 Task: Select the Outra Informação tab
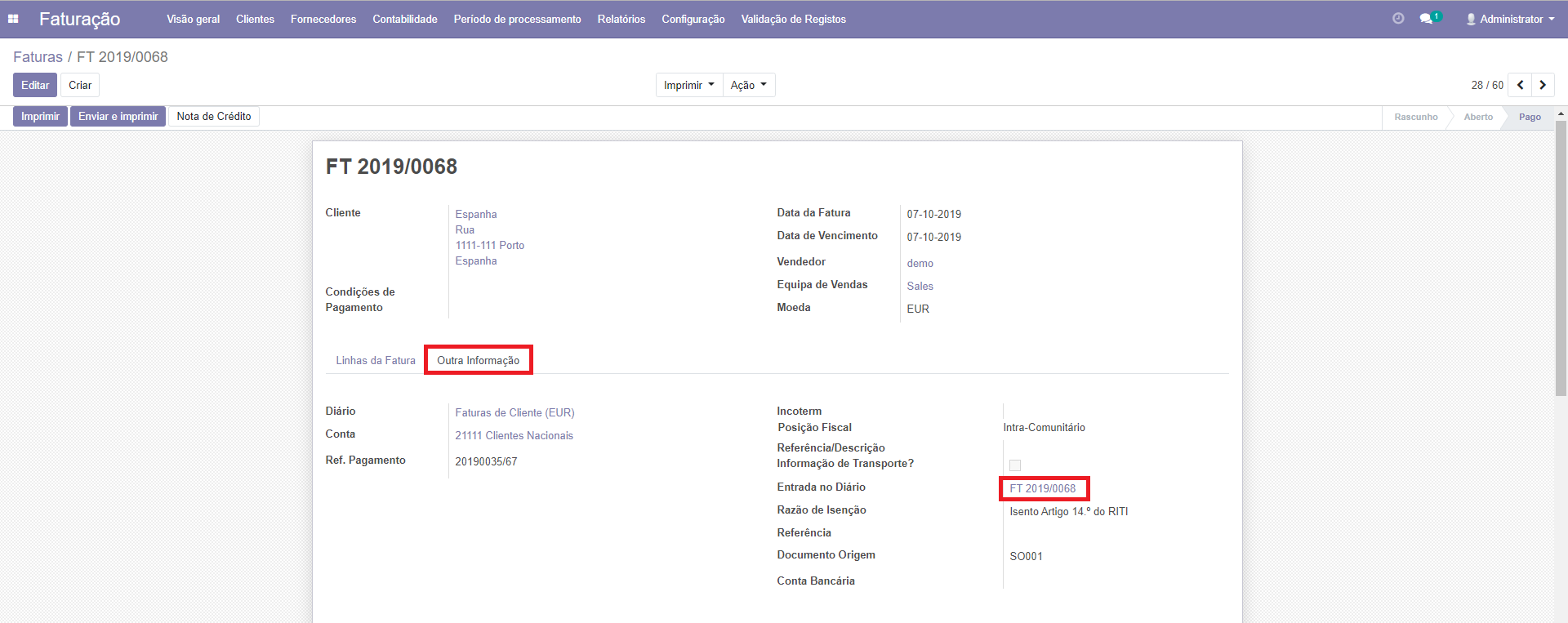(478, 360)
